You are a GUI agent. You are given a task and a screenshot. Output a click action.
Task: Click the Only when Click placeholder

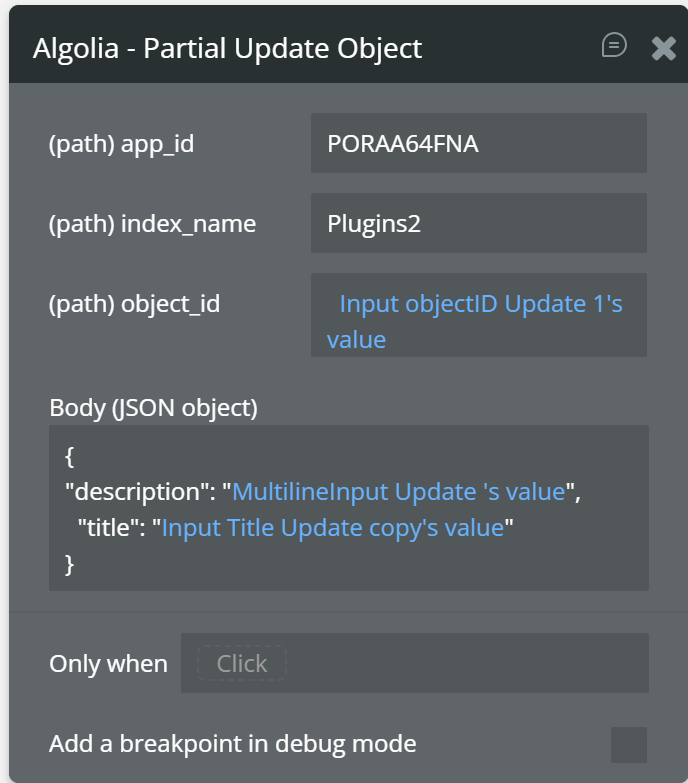point(241,663)
